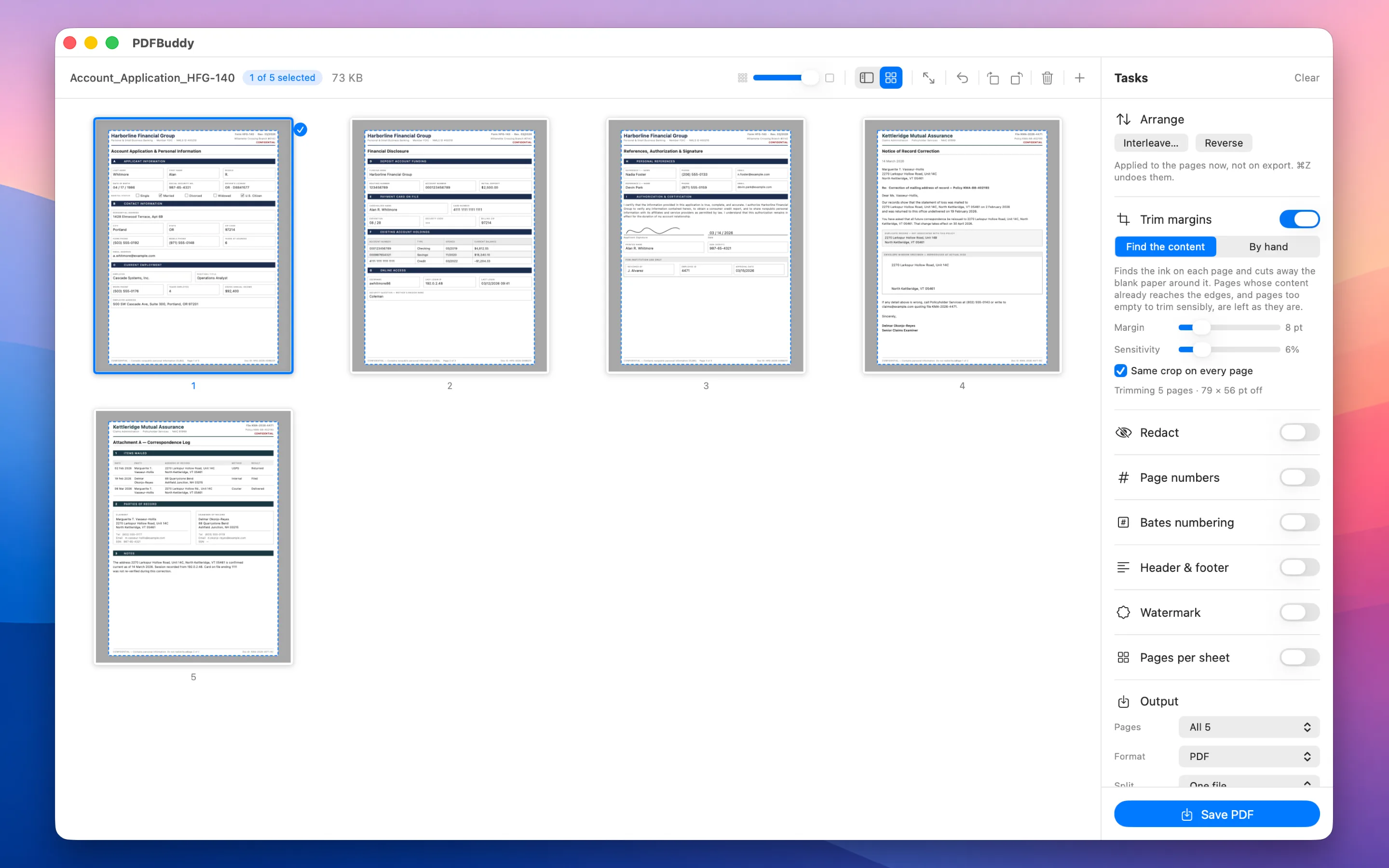Viewport: 1389px width, 868px height.
Task: Uncheck Same crop on every page
Action: (x=1120, y=371)
